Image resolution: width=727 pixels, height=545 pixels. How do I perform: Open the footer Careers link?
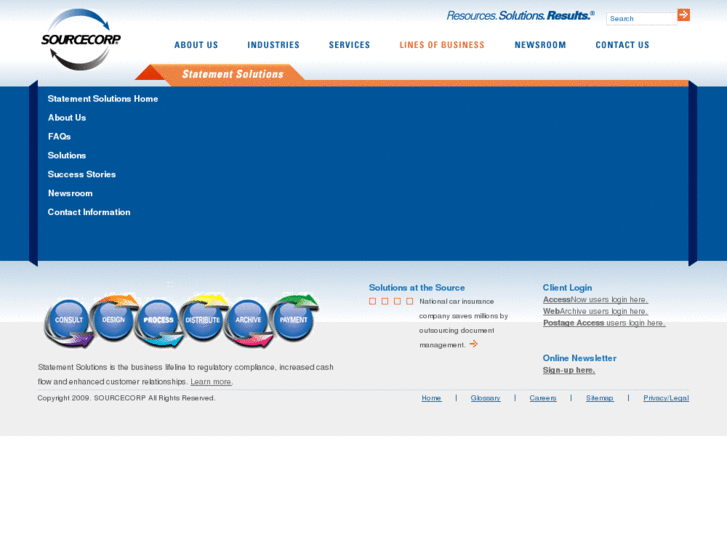pyautogui.click(x=543, y=398)
